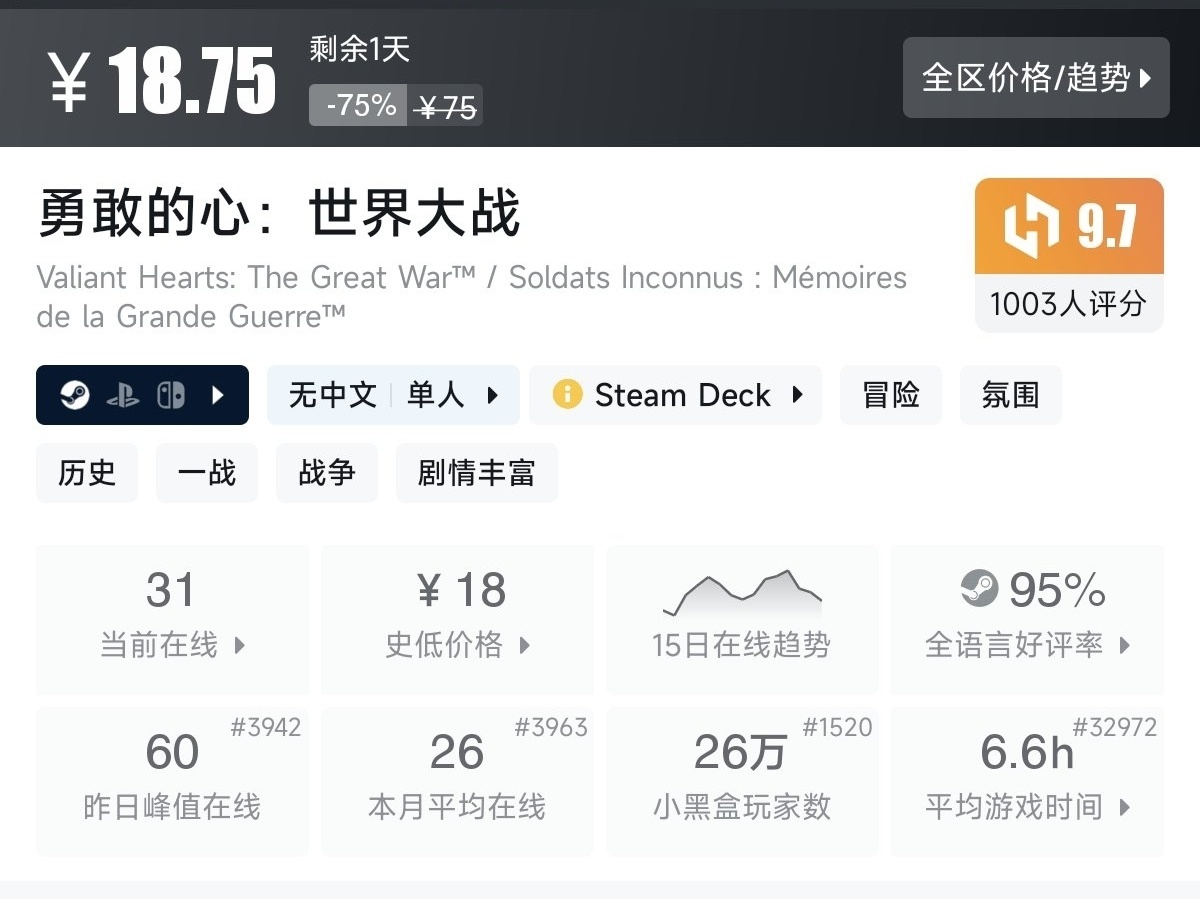Select the 一战 tag
Image resolution: width=1200 pixels, height=899 pixels.
point(207,473)
